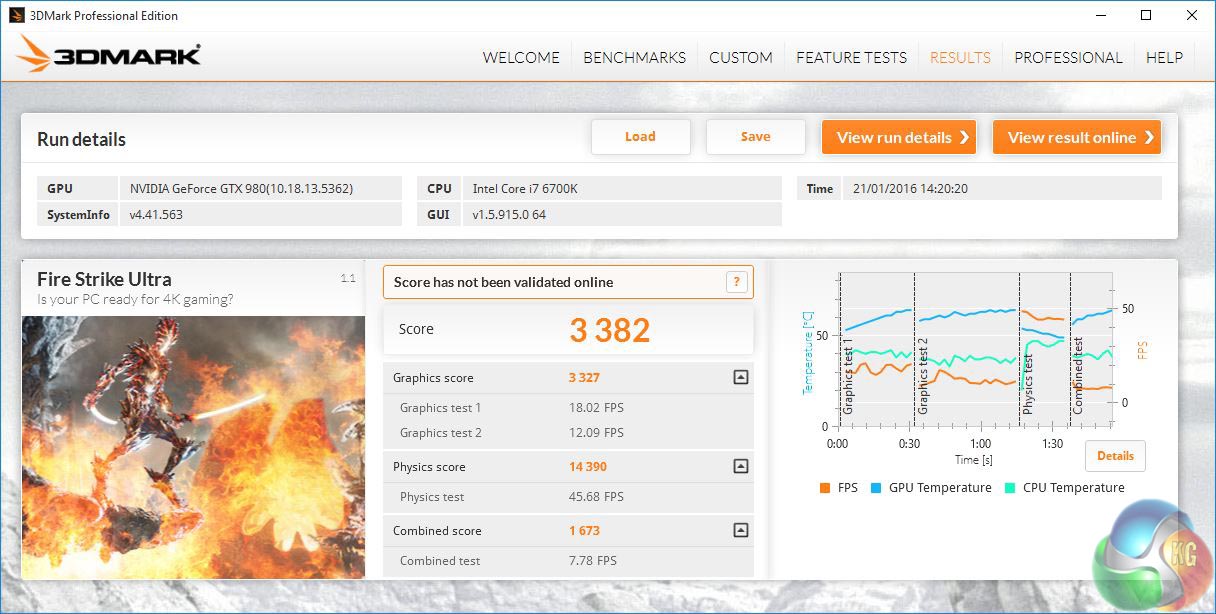
Task: Click View run details button
Action: click(899, 137)
